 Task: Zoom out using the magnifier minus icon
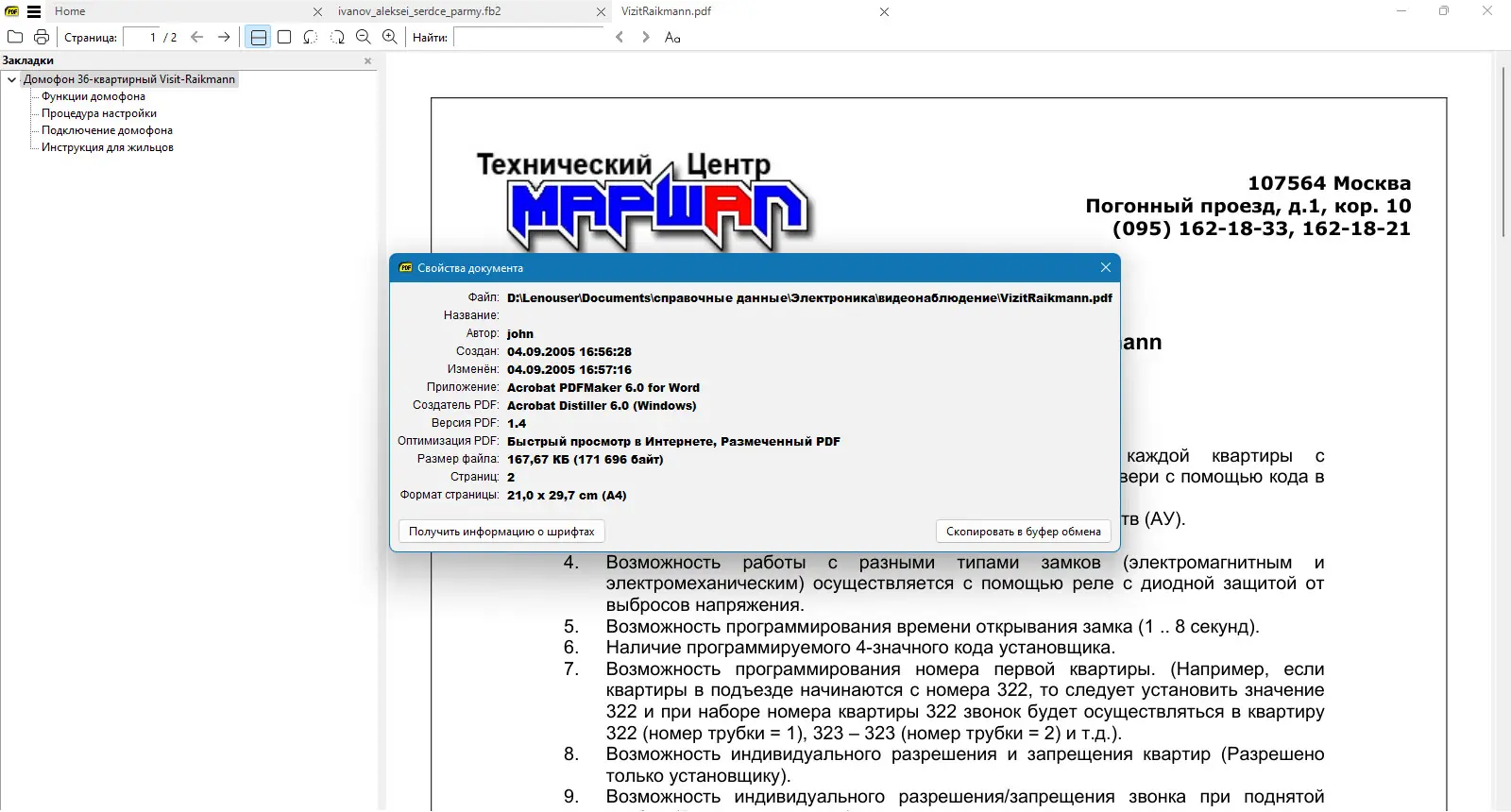364,37
